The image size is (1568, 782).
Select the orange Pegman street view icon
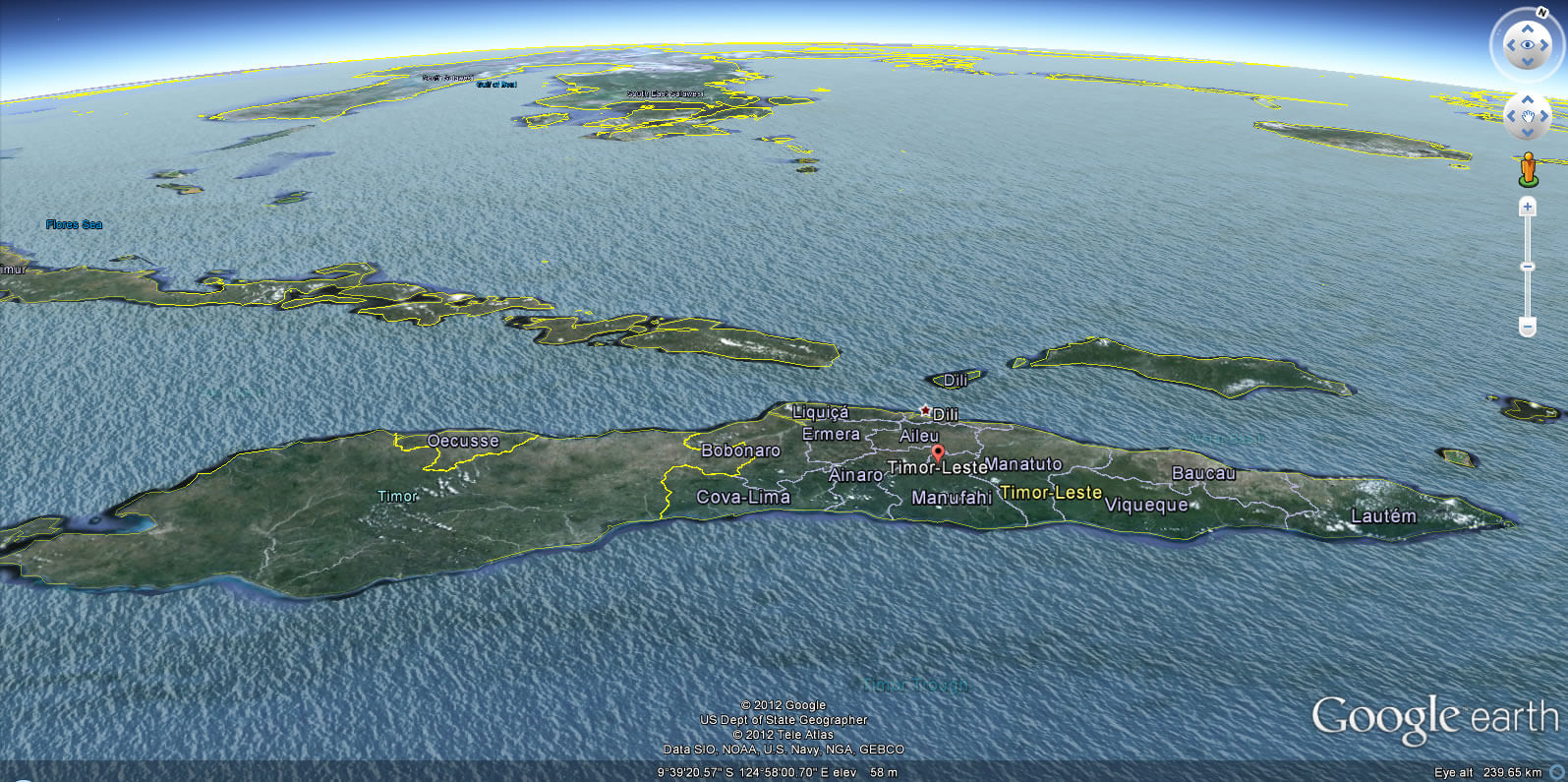tap(1527, 168)
